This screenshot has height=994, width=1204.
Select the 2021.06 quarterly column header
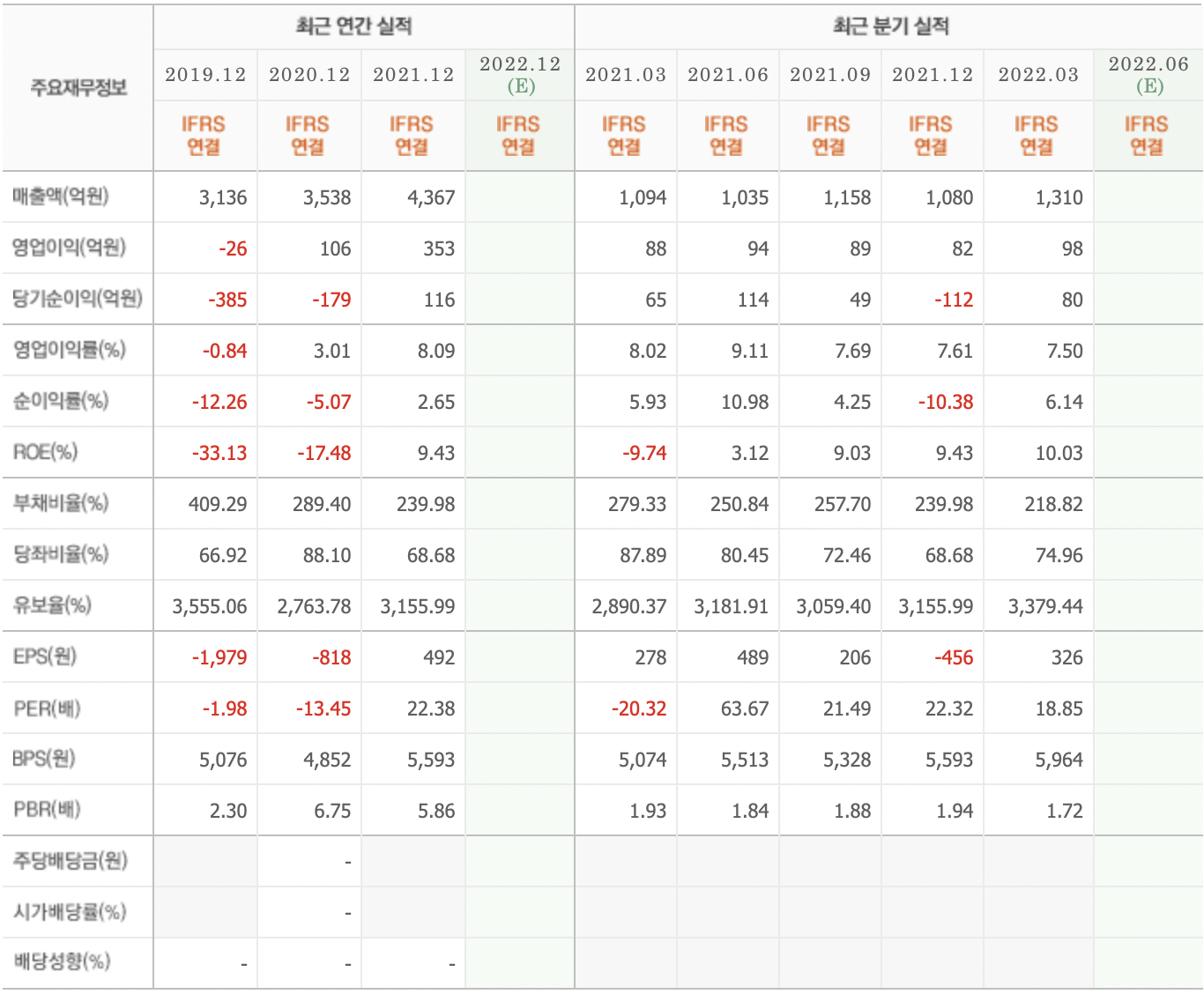[x=728, y=75]
